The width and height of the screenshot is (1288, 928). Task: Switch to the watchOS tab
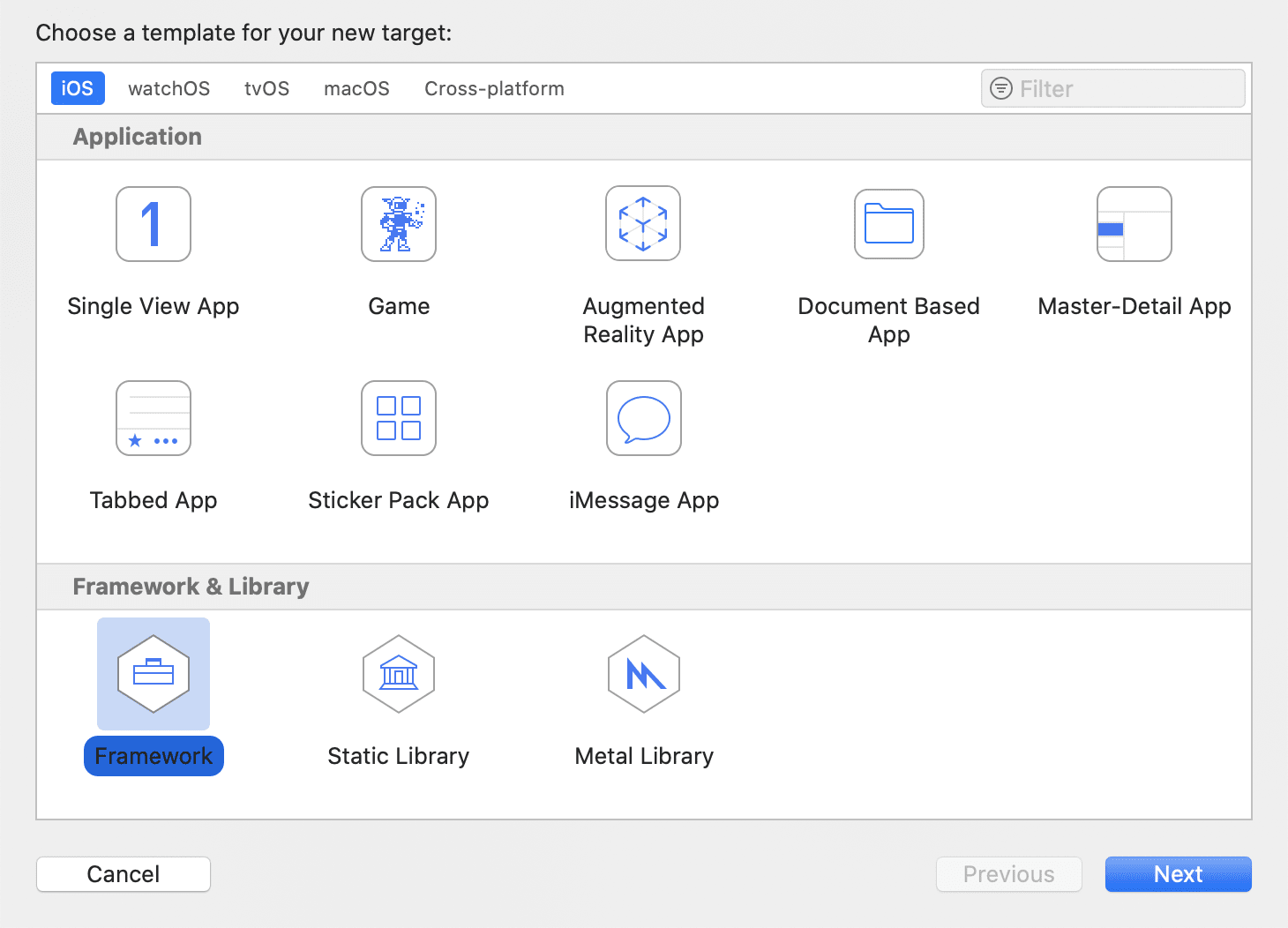[168, 88]
